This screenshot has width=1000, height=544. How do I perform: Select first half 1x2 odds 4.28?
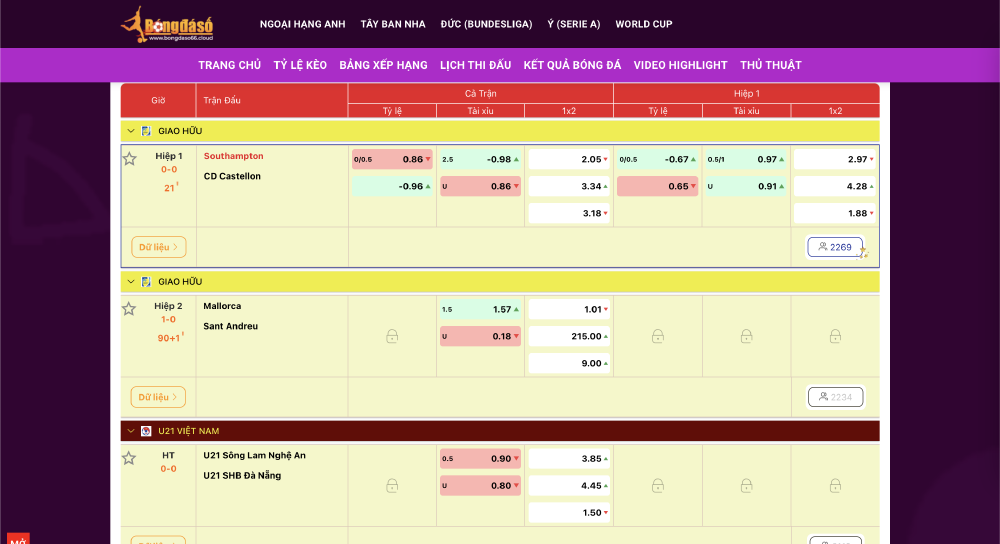[835, 186]
